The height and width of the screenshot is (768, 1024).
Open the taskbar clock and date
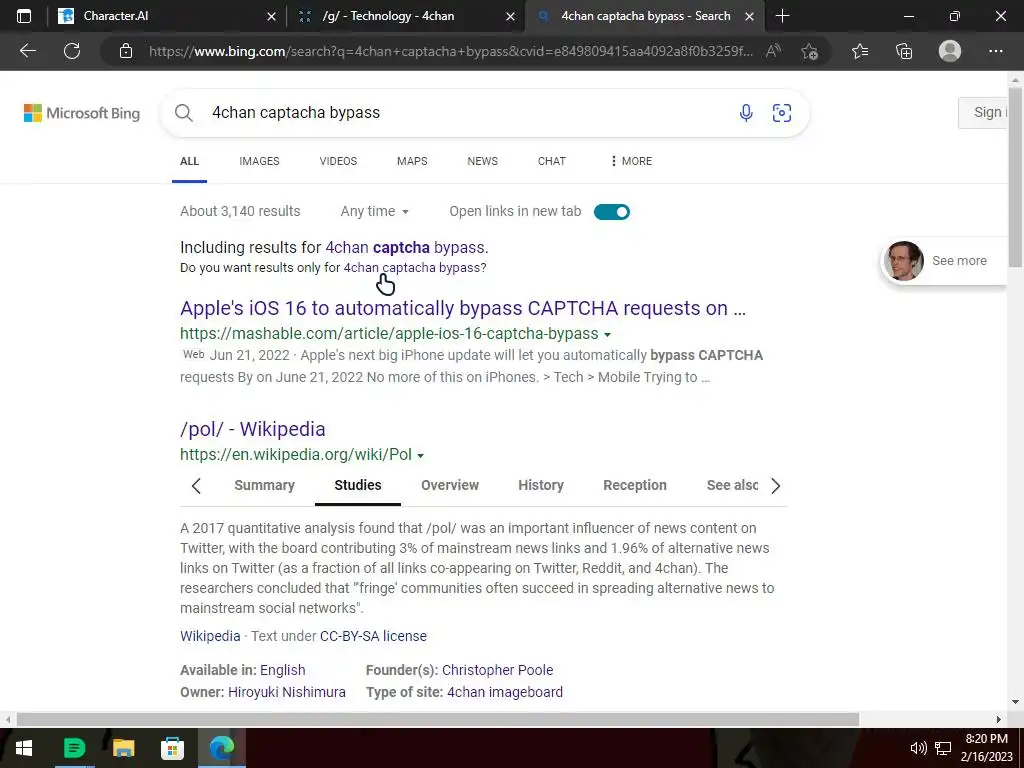[x=986, y=748]
